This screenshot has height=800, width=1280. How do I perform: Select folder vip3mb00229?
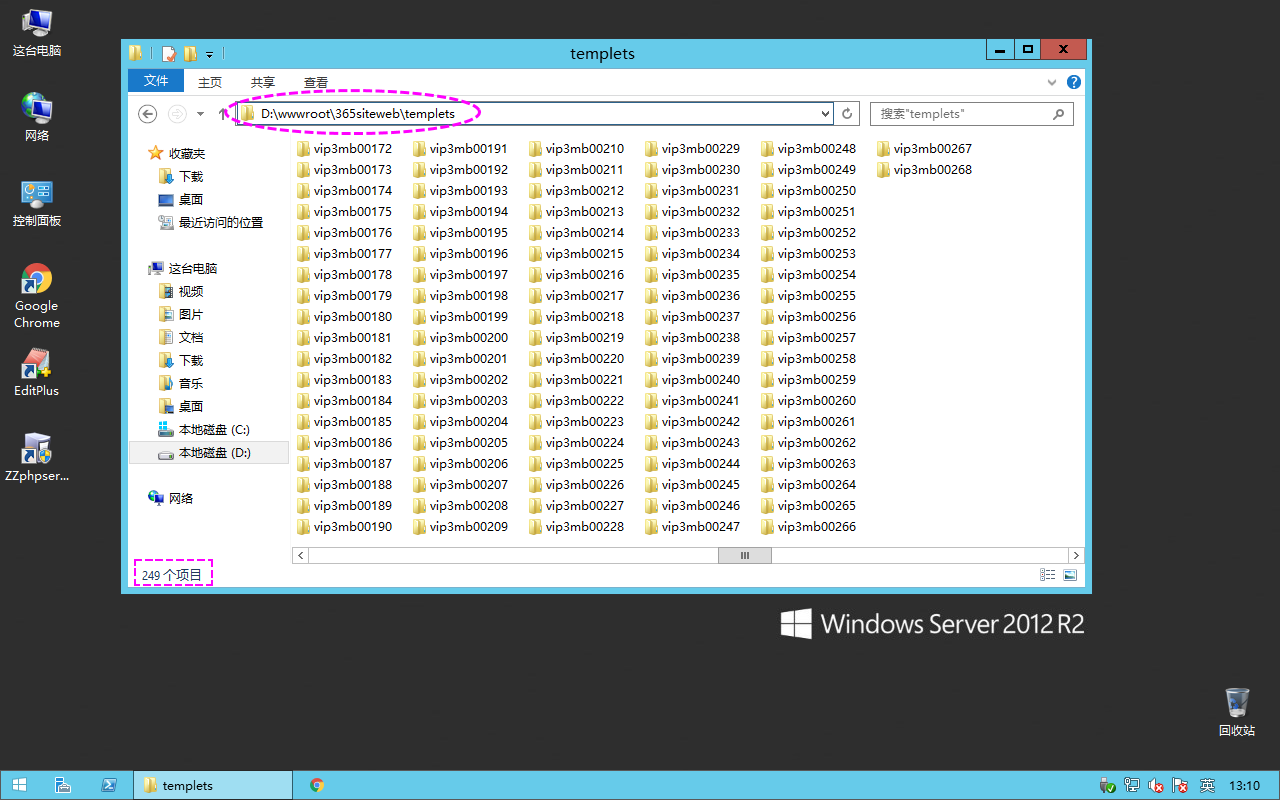(692, 148)
